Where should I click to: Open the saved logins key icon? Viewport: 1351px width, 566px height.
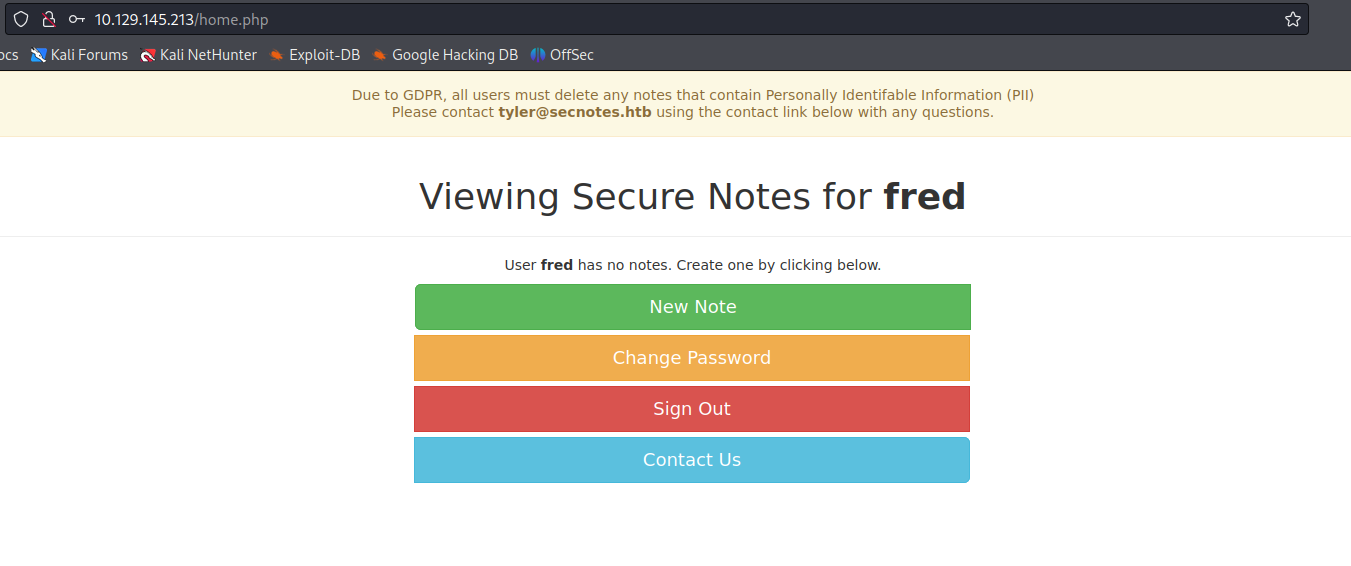[x=77, y=19]
